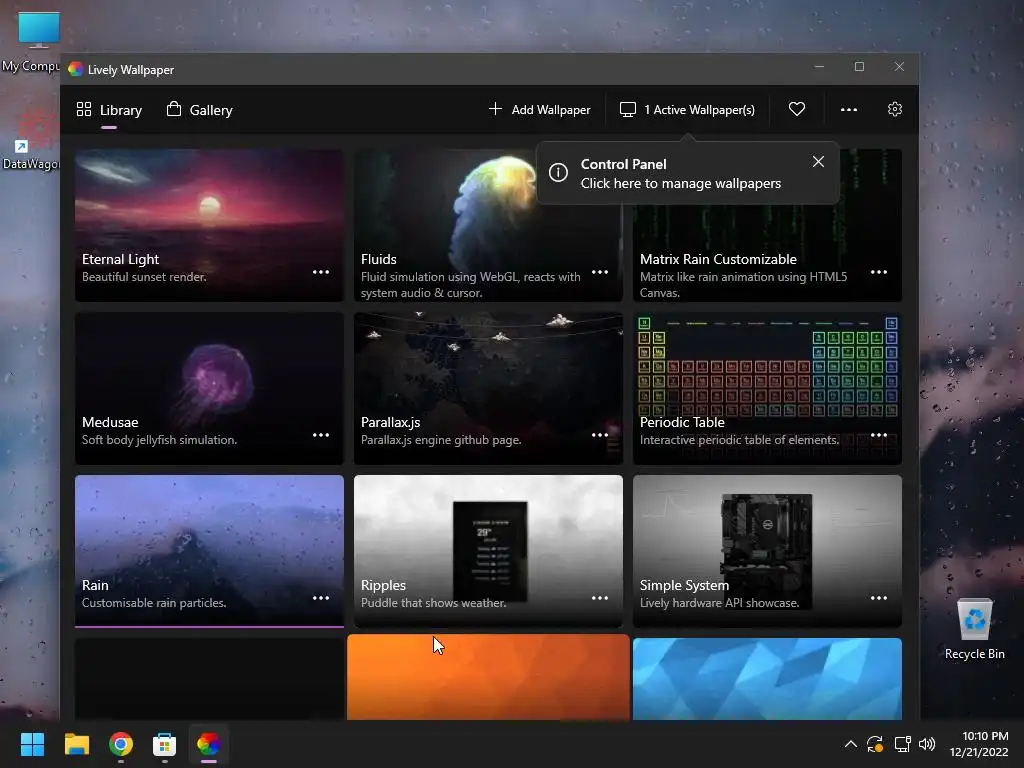Click the sync update tray icon
This screenshot has width=1024, height=768.
coord(875,744)
